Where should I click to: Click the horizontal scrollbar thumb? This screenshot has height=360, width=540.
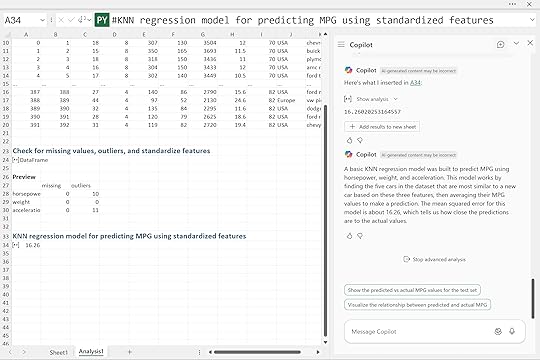click(258, 352)
